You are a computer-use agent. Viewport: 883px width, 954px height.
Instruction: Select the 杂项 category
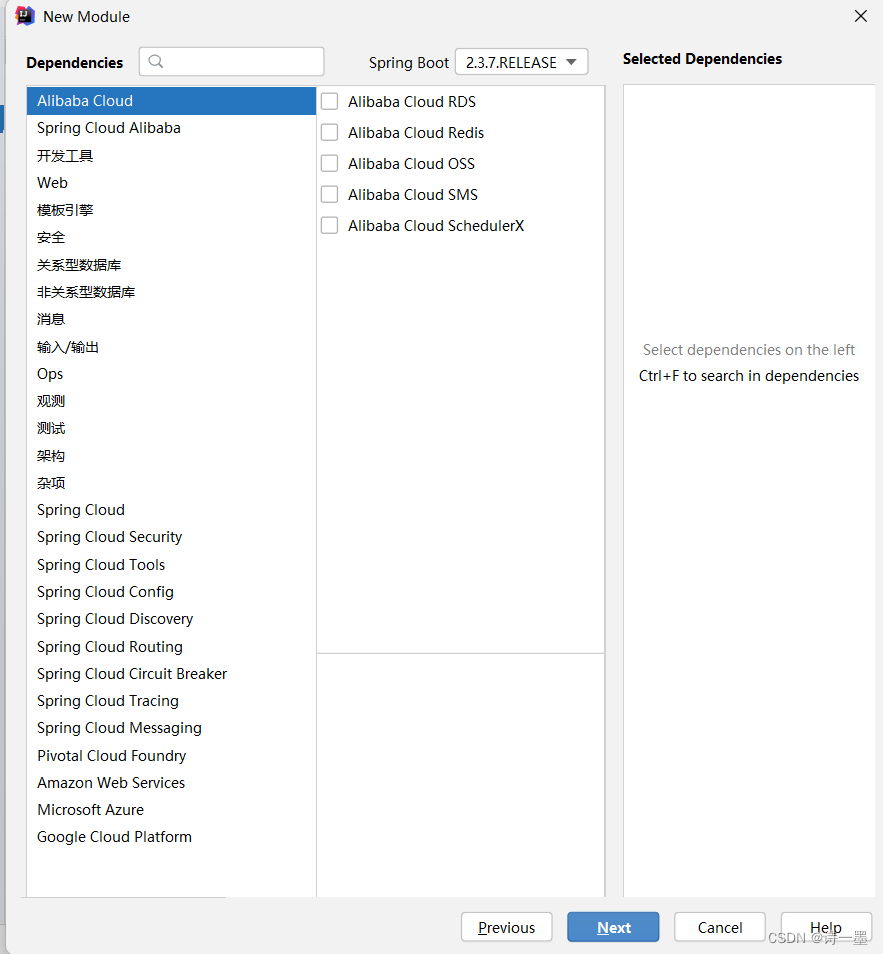point(171,483)
